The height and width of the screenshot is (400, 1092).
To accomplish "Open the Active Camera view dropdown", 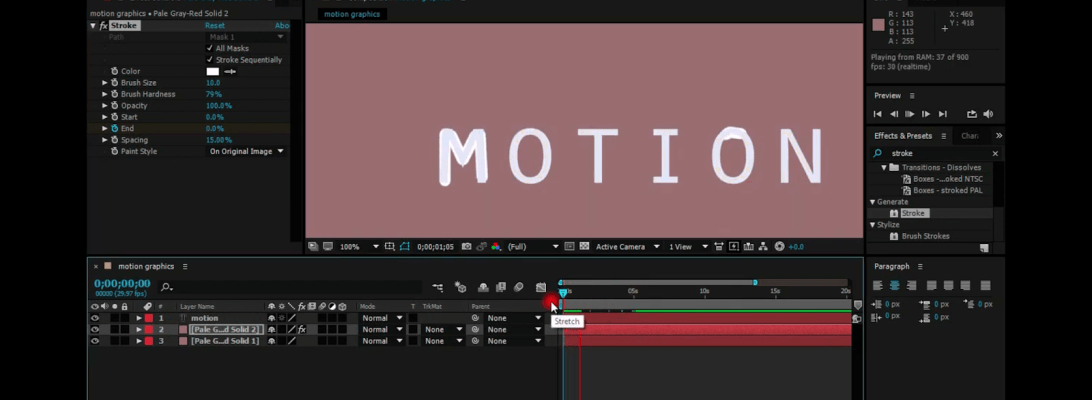I will [x=626, y=247].
